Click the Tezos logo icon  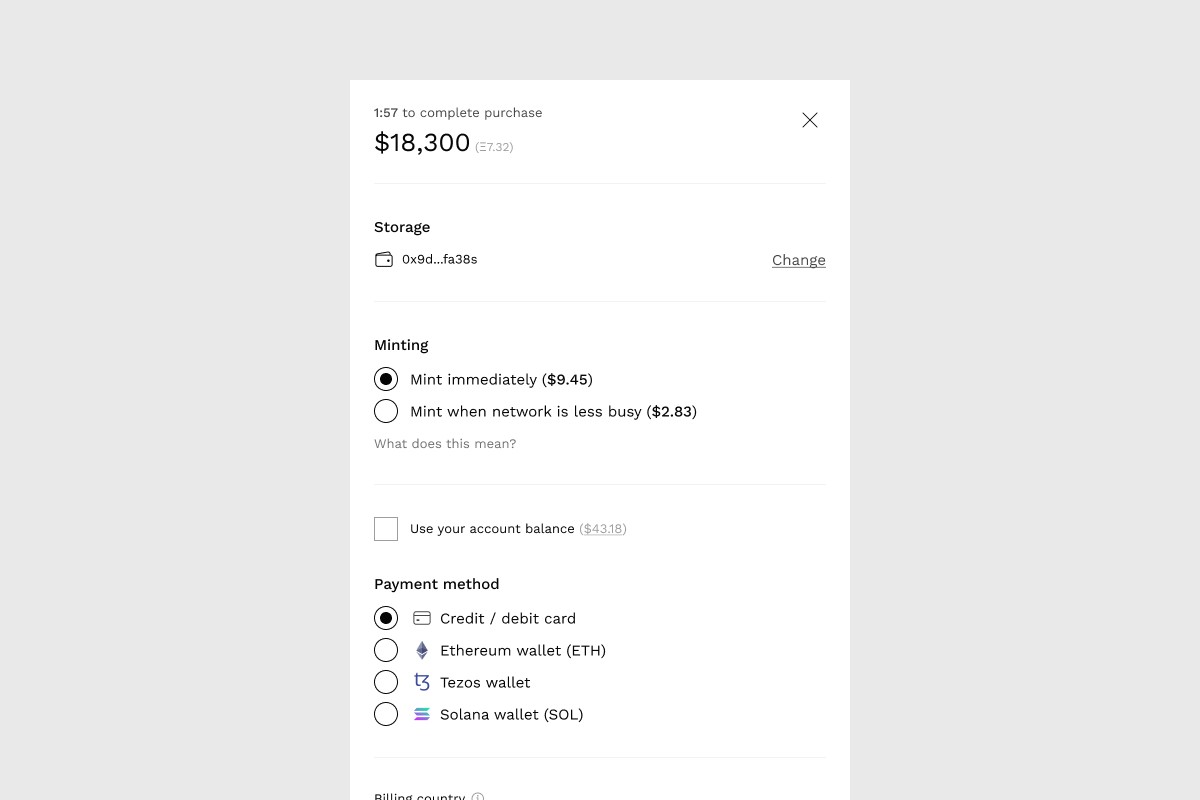click(422, 682)
